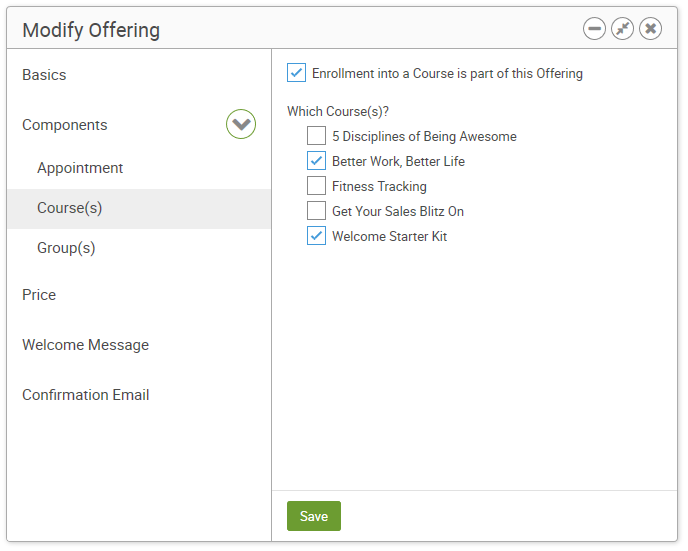688x551 pixels.
Task: Shrink dialog with the collapse arrows icon
Action: [x=622, y=29]
